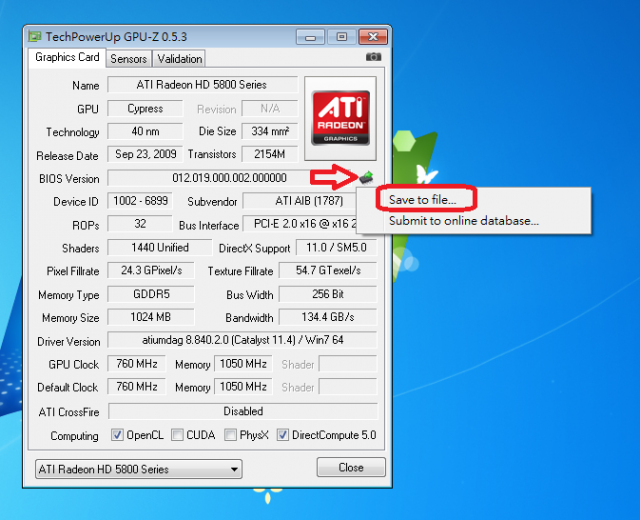Click the Close button at bottom

[351, 467]
